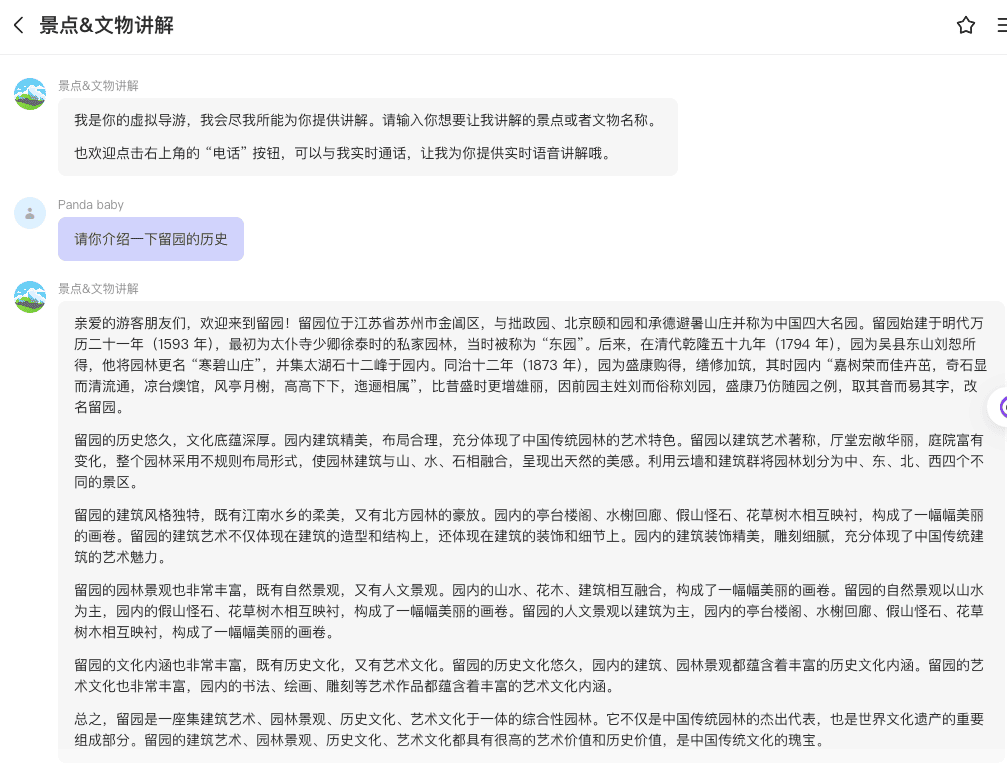The height and width of the screenshot is (773, 1007).
Task: Open the hamburger menu at top right
Action: 1000,26
